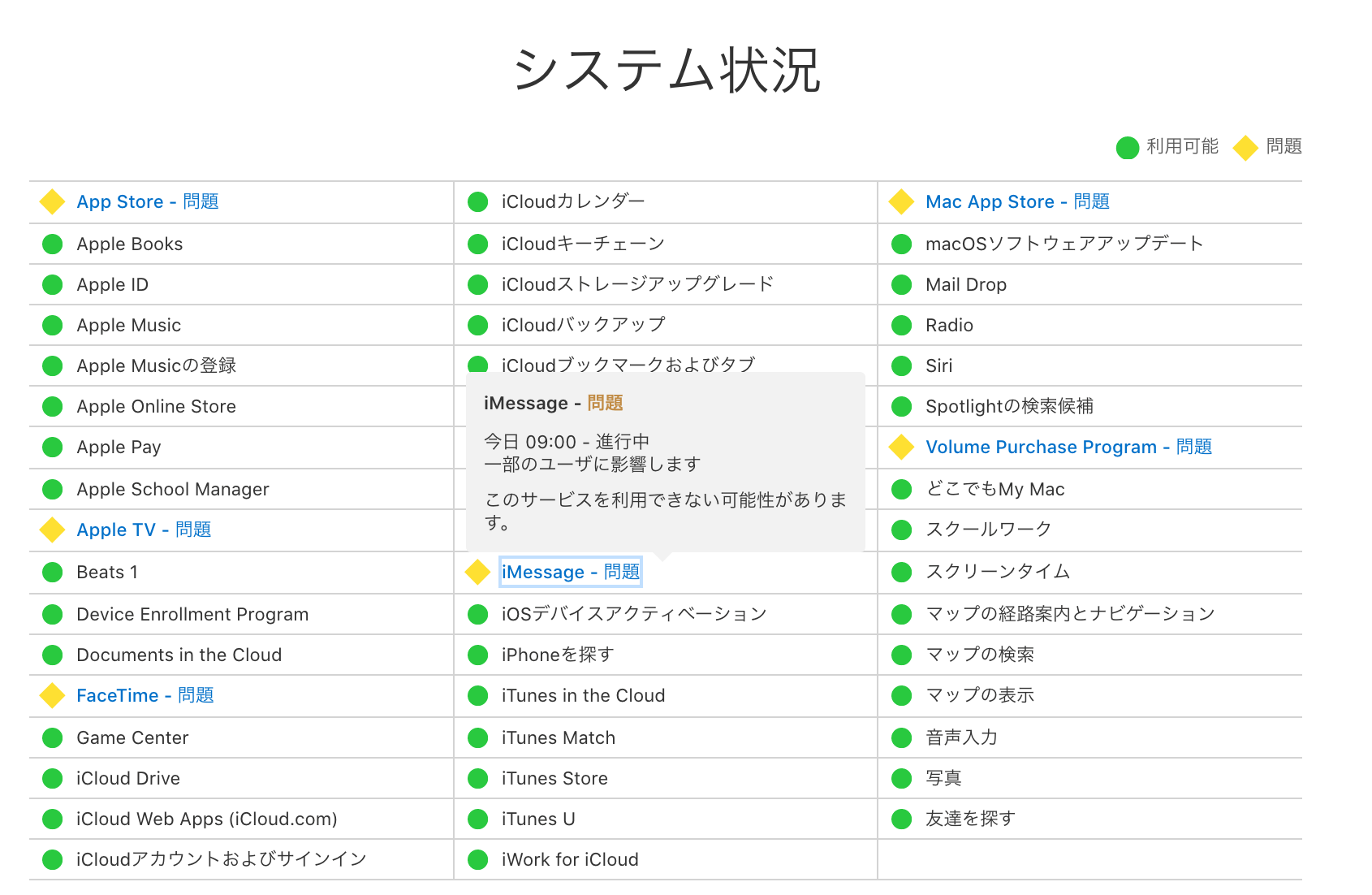Open the Apple TV - 問題 link
The width and height of the screenshot is (1372, 895).
144,530
